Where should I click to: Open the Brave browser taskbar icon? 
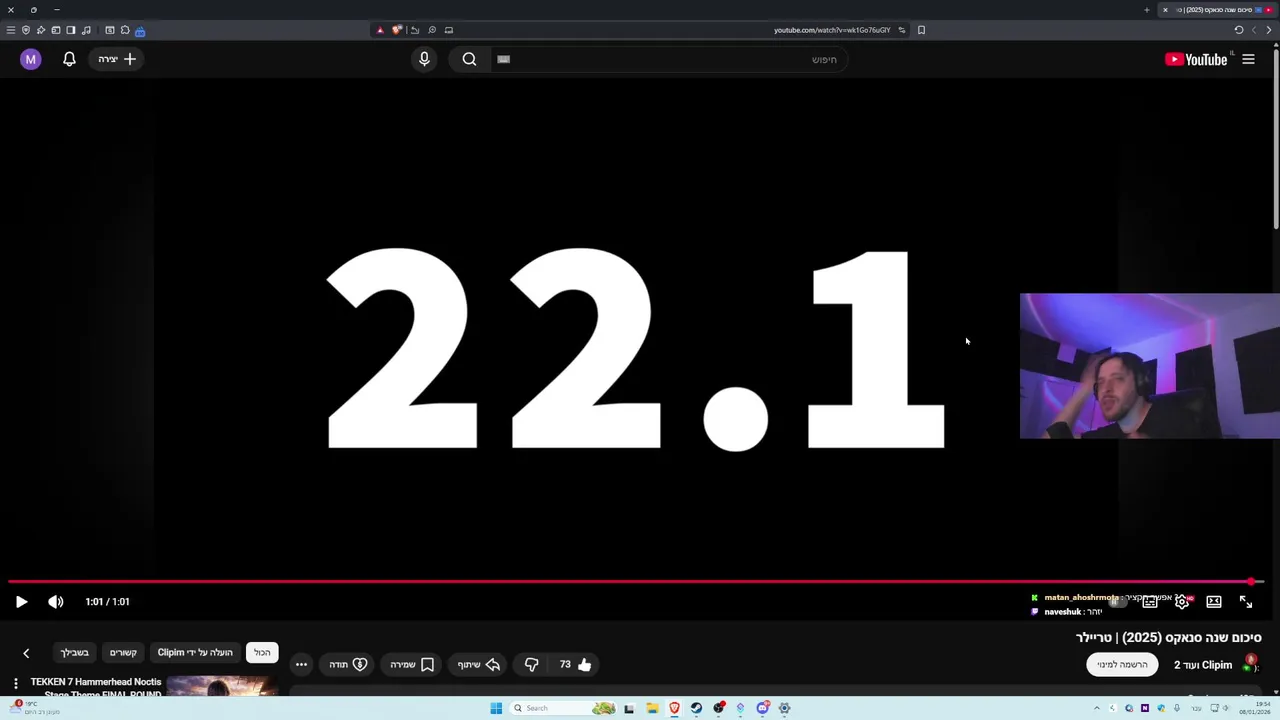coord(674,708)
